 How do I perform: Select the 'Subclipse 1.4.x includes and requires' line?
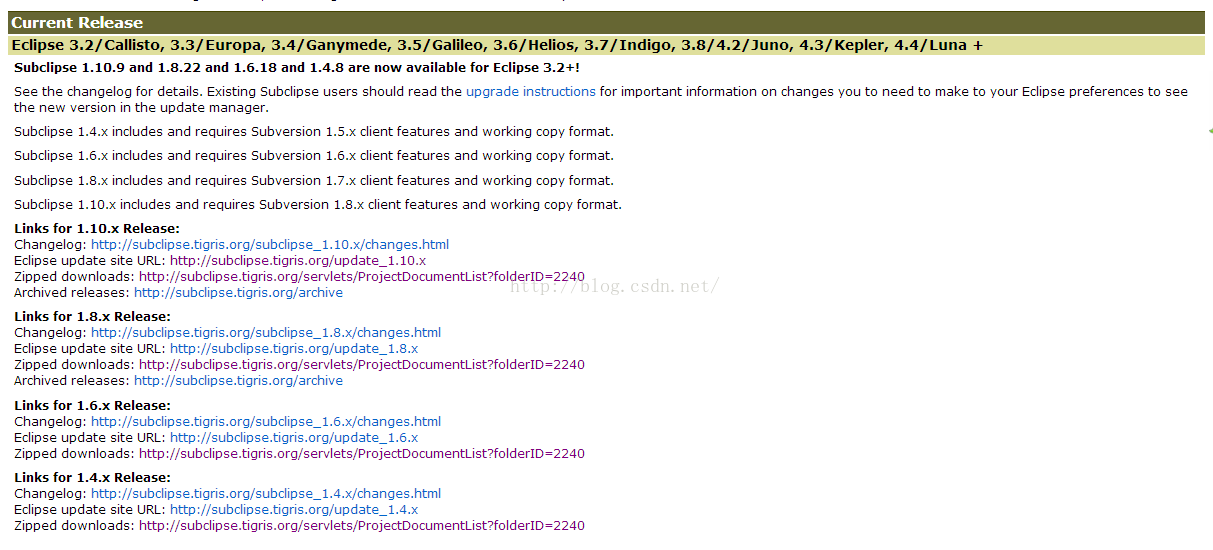[314, 132]
